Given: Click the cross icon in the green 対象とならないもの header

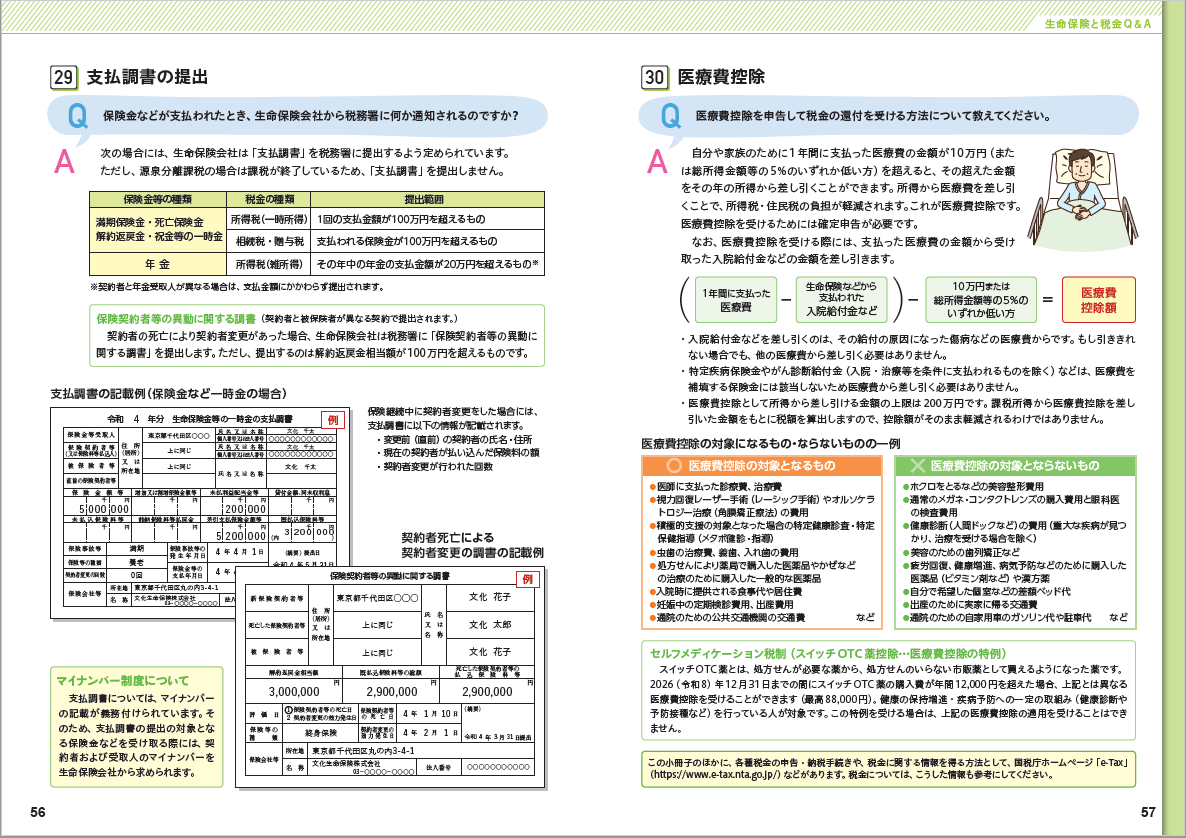Looking at the screenshot, I should click(x=917, y=466).
